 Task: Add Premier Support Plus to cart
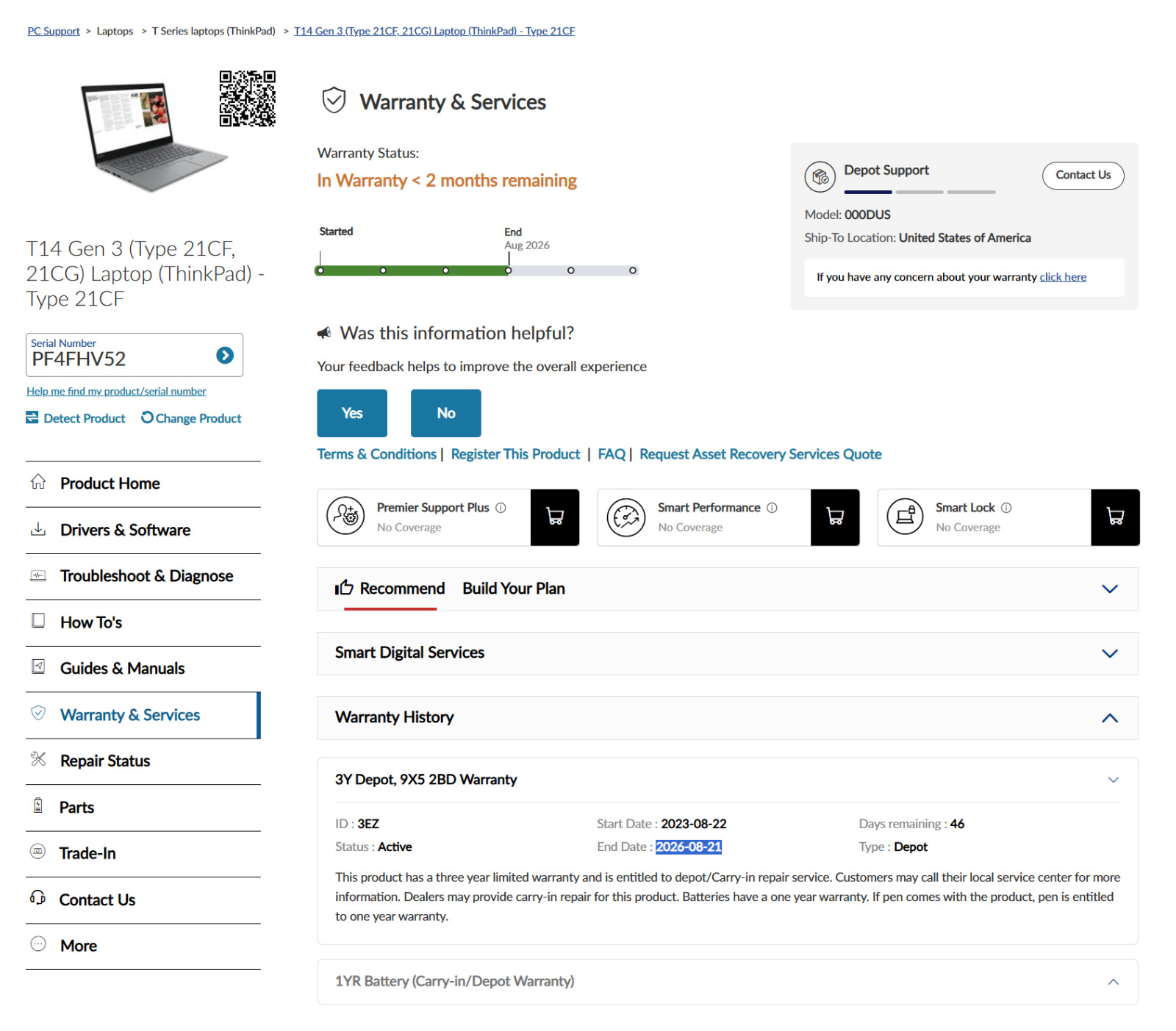pyautogui.click(x=555, y=517)
